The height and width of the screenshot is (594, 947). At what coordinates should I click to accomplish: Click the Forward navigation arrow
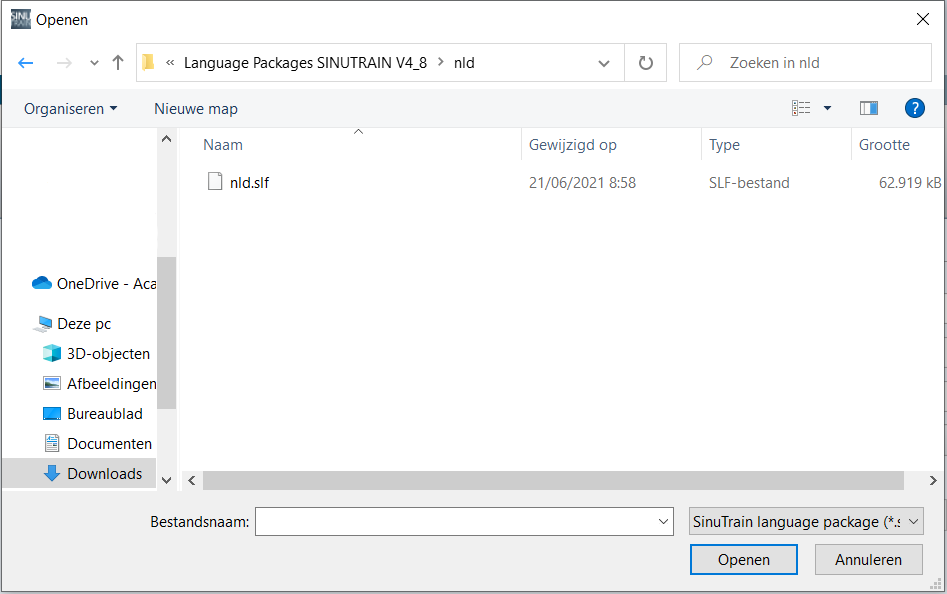click(x=64, y=63)
